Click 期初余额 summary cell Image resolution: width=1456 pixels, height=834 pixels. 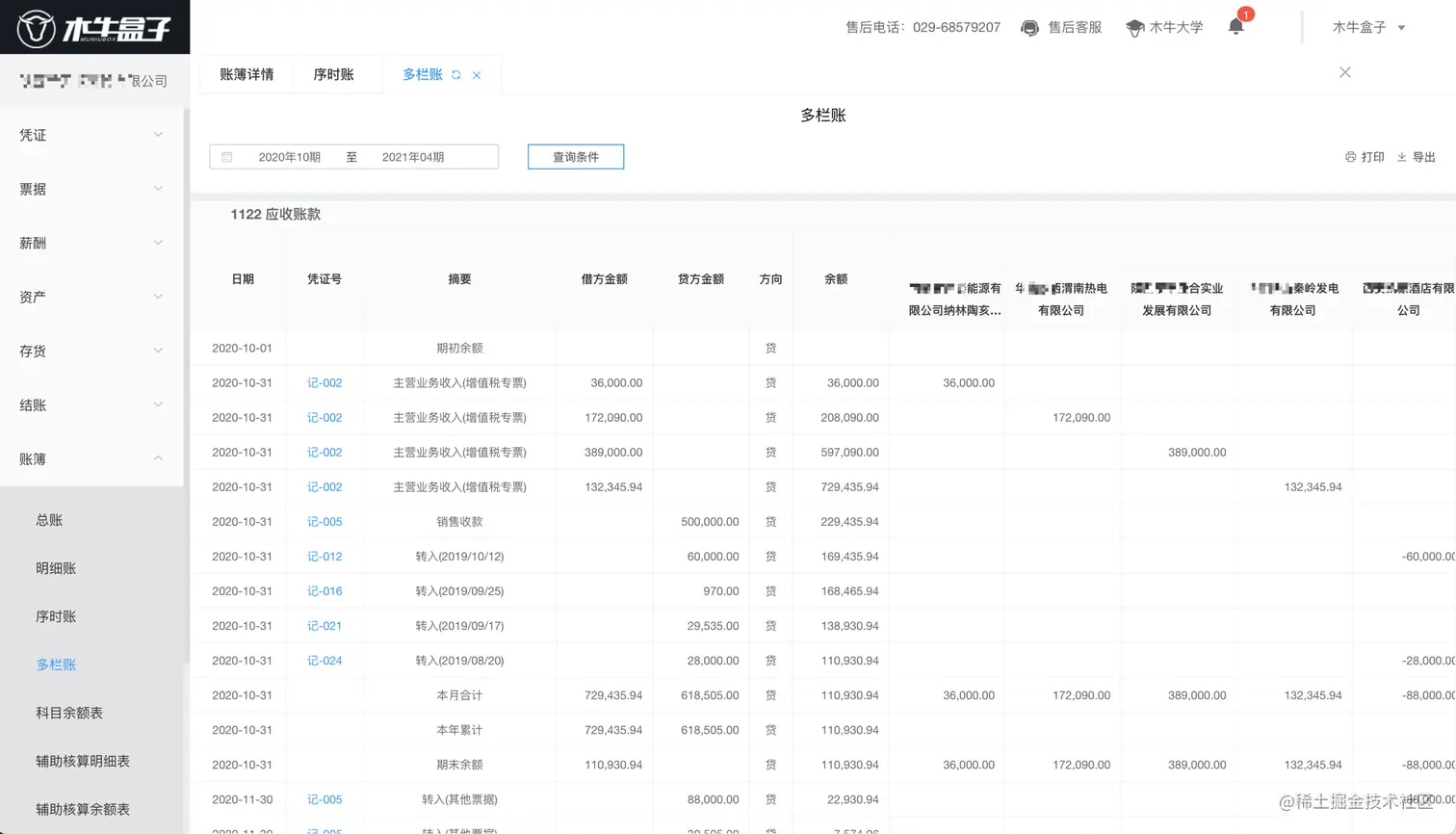[x=459, y=349]
